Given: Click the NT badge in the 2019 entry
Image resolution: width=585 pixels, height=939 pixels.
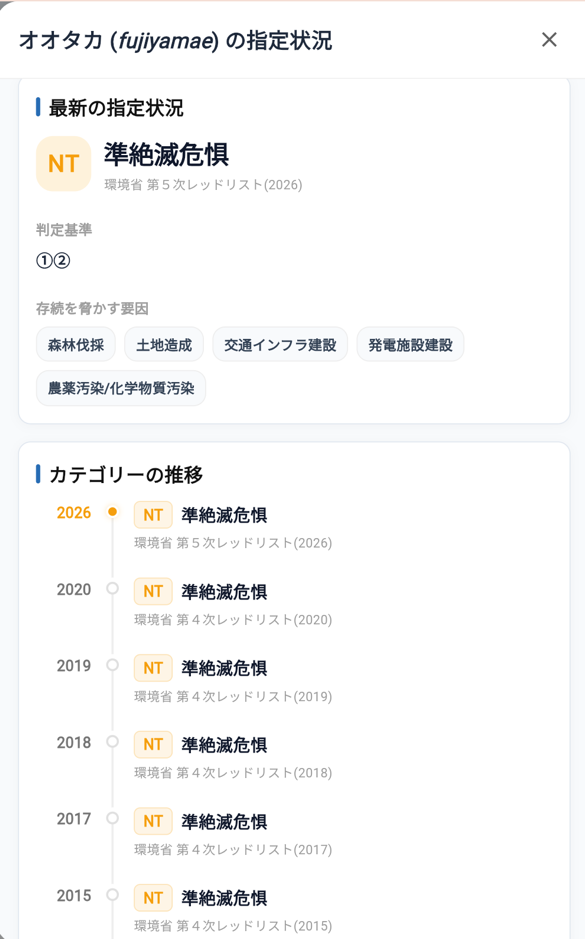Looking at the screenshot, I should (153, 668).
